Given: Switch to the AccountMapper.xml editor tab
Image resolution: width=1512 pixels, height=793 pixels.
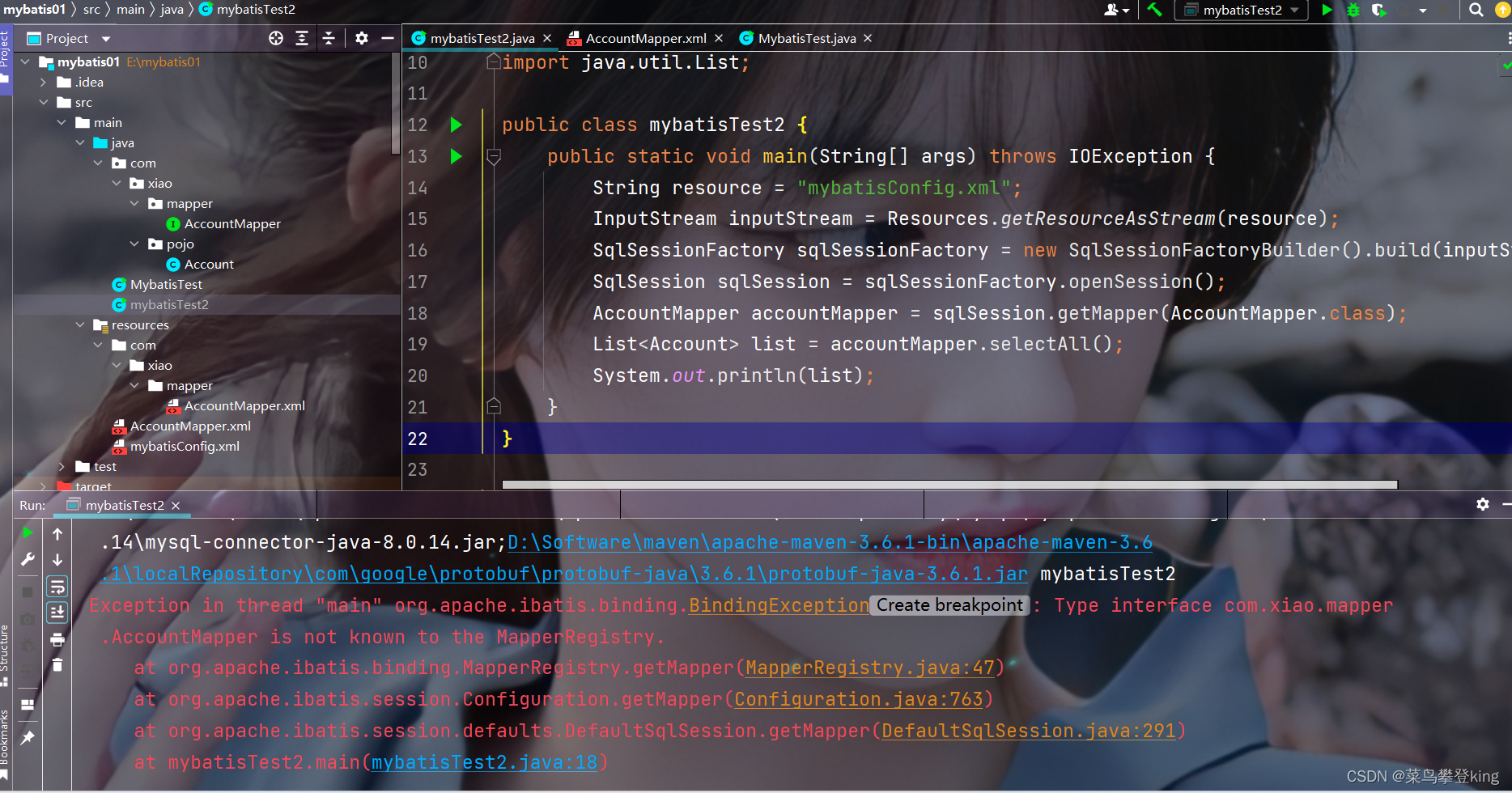Looking at the screenshot, I should click(x=643, y=37).
